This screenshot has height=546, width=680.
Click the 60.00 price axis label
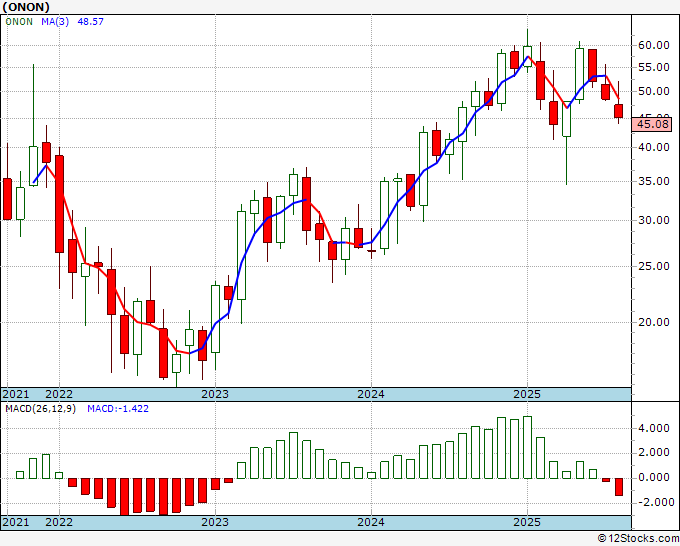tap(654, 46)
